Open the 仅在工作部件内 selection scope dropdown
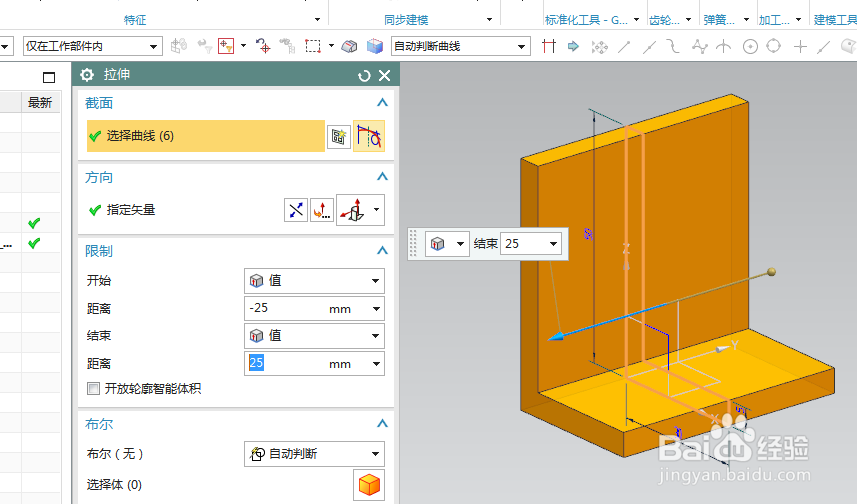The height and width of the screenshot is (504, 857). click(x=92, y=46)
